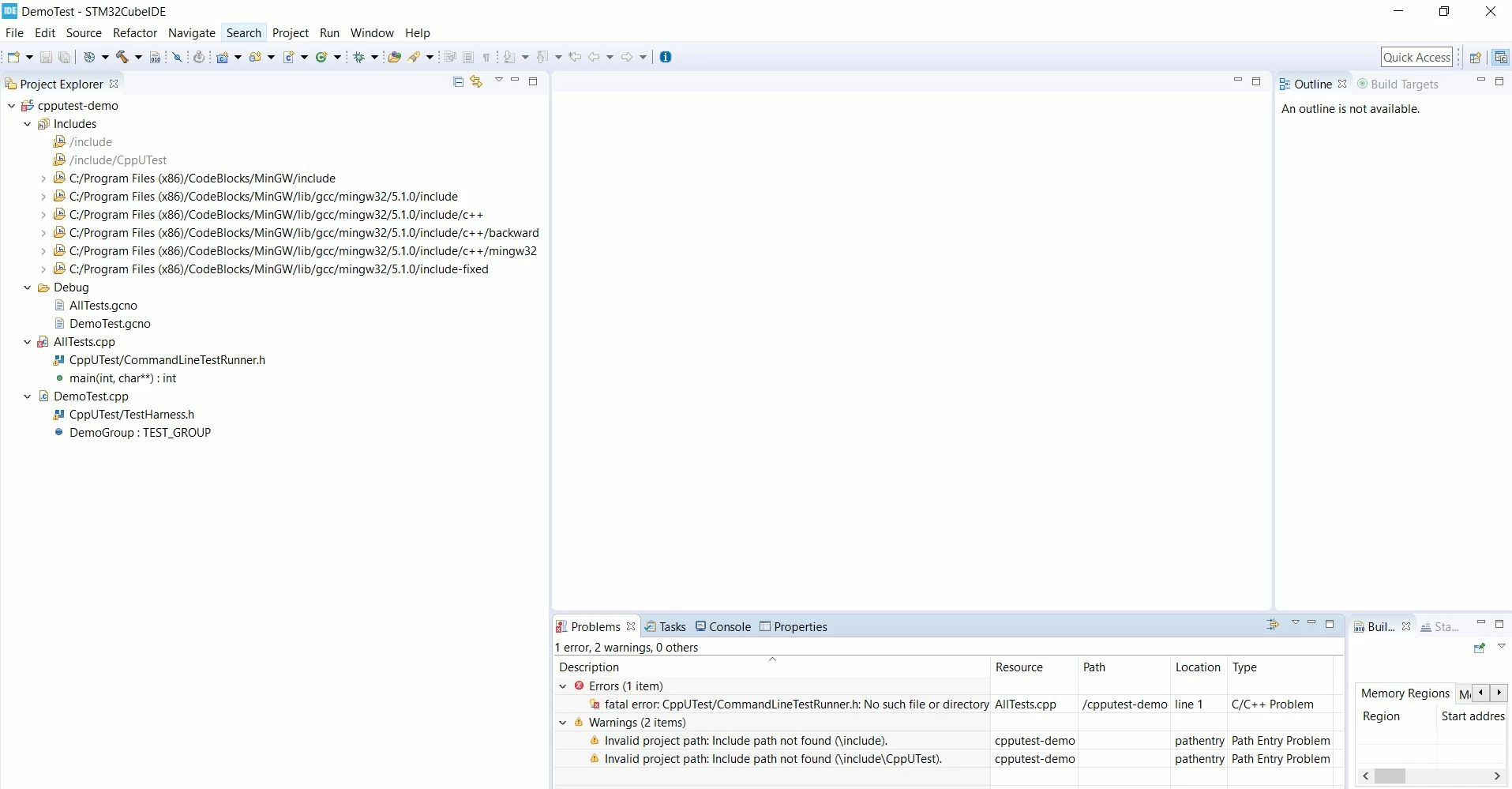1512x789 pixels.
Task: Collapse the Includes folder node
Action: (x=28, y=124)
